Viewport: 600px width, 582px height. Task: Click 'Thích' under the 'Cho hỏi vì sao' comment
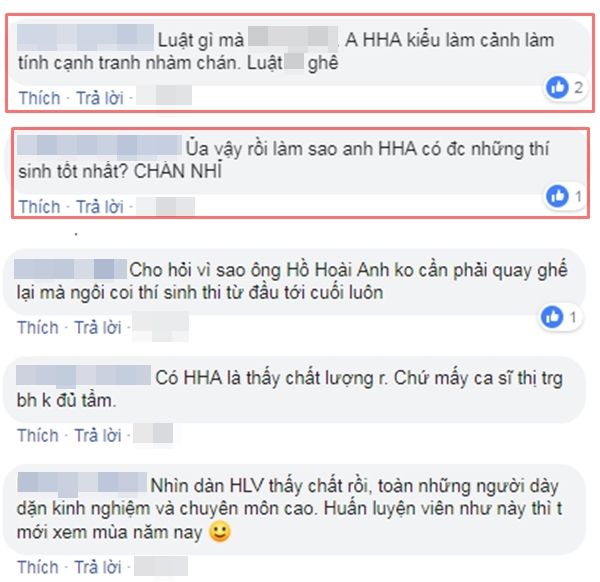[38, 328]
